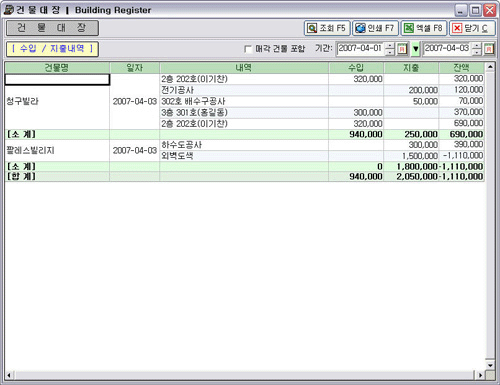Click the Building Register title bar app icon
This screenshot has width=500, height=385.
click(x=8, y=10)
